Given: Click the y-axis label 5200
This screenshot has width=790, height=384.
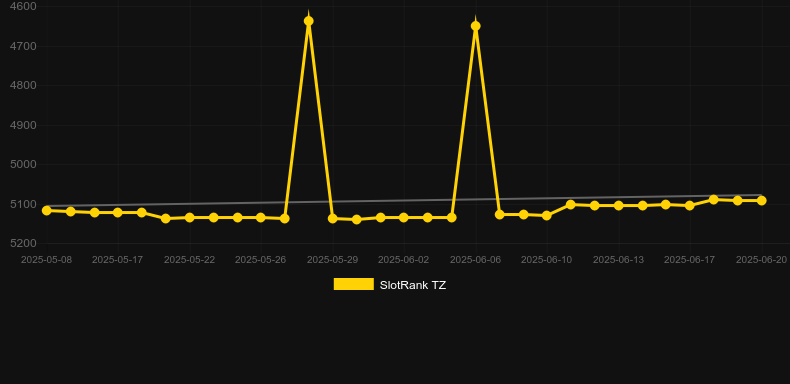Looking at the screenshot, I should click(x=23, y=243).
